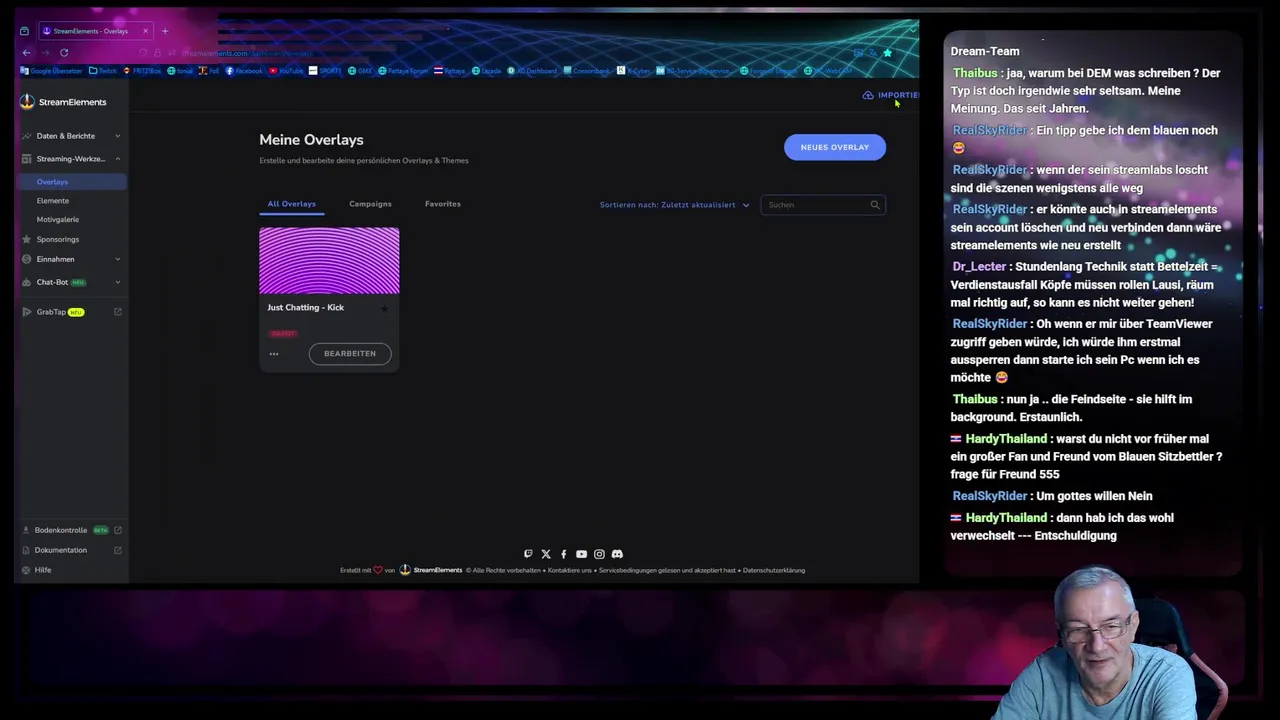This screenshot has height=720, width=1280.
Task: Open Google Übersetzer bookmark
Action: coord(52,71)
